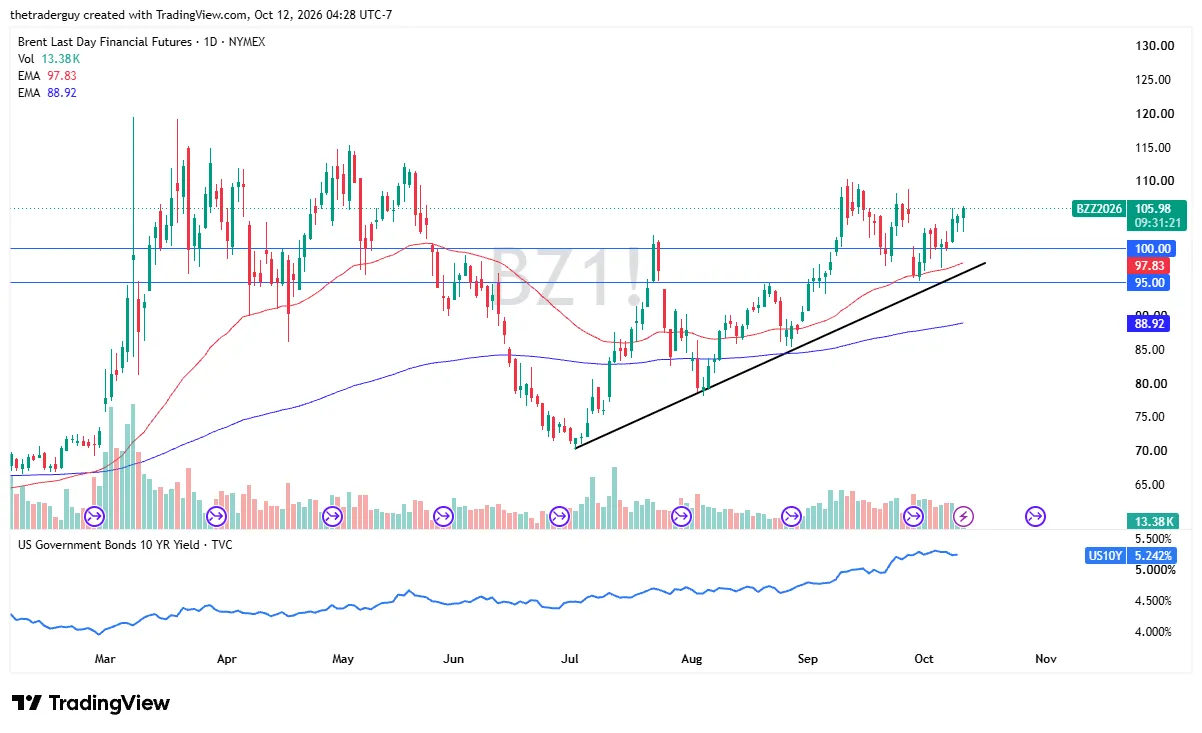Select the BZZ2026 symbol tag
Image resolution: width=1202 pixels, height=733 pixels.
tap(1098, 209)
